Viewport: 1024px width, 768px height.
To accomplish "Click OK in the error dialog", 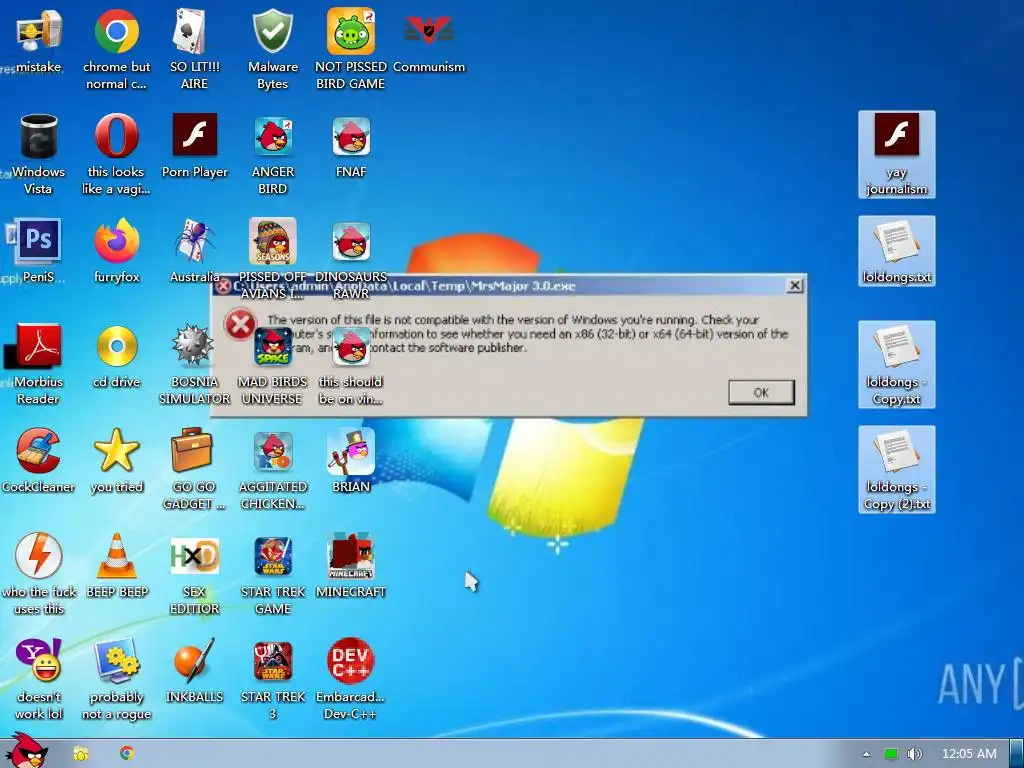I will [x=761, y=392].
